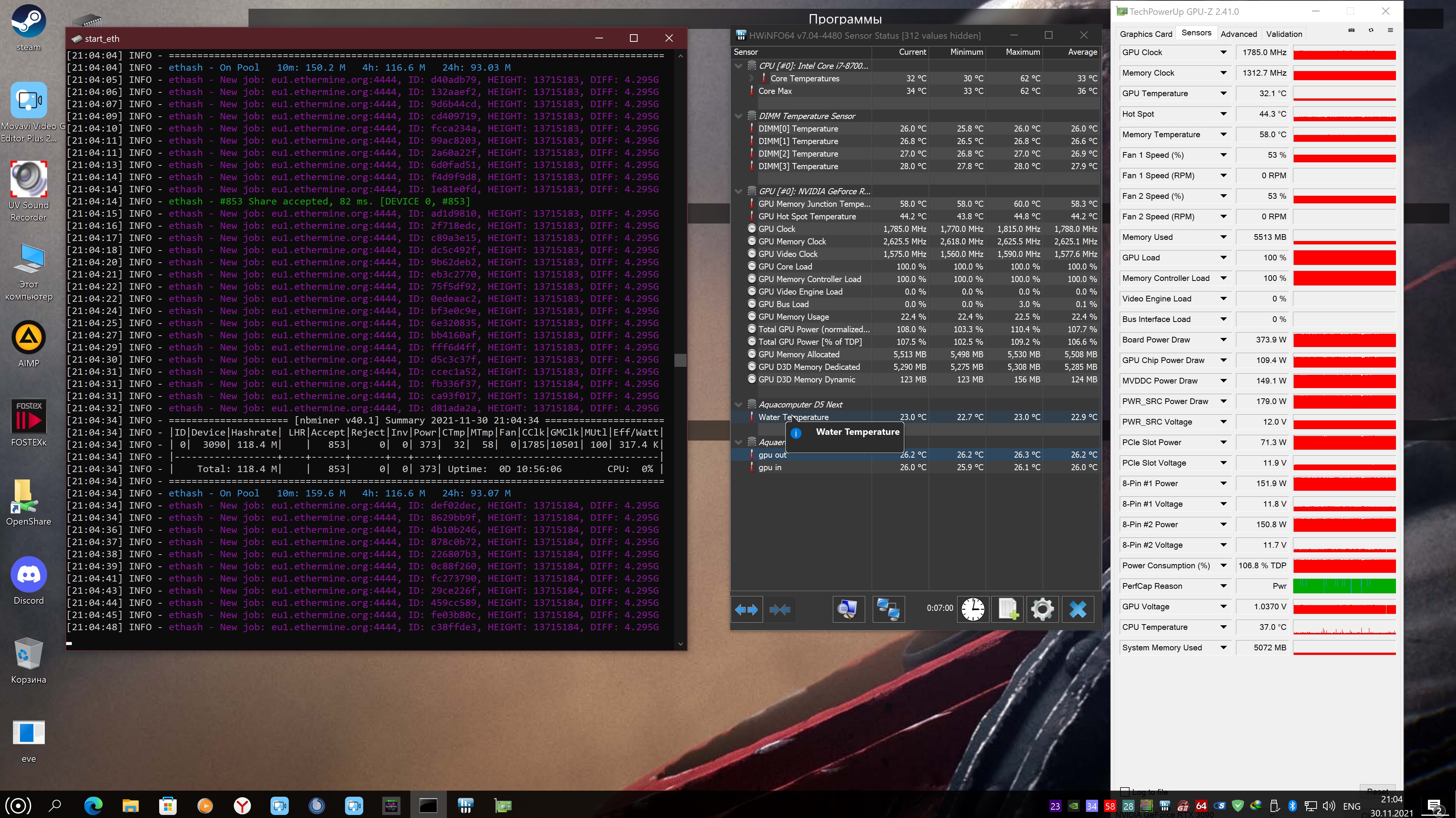Close HWiNFO sensors with blue X icon
Viewport: 1456px width, 818px height.
click(x=1077, y=609)
